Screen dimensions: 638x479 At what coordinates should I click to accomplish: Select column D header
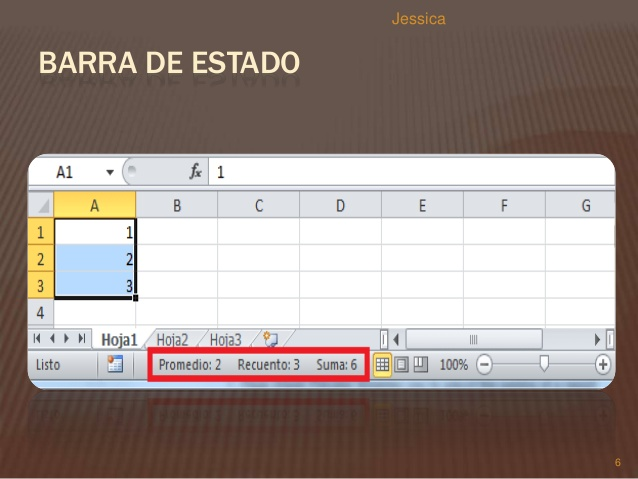[341, 206]
